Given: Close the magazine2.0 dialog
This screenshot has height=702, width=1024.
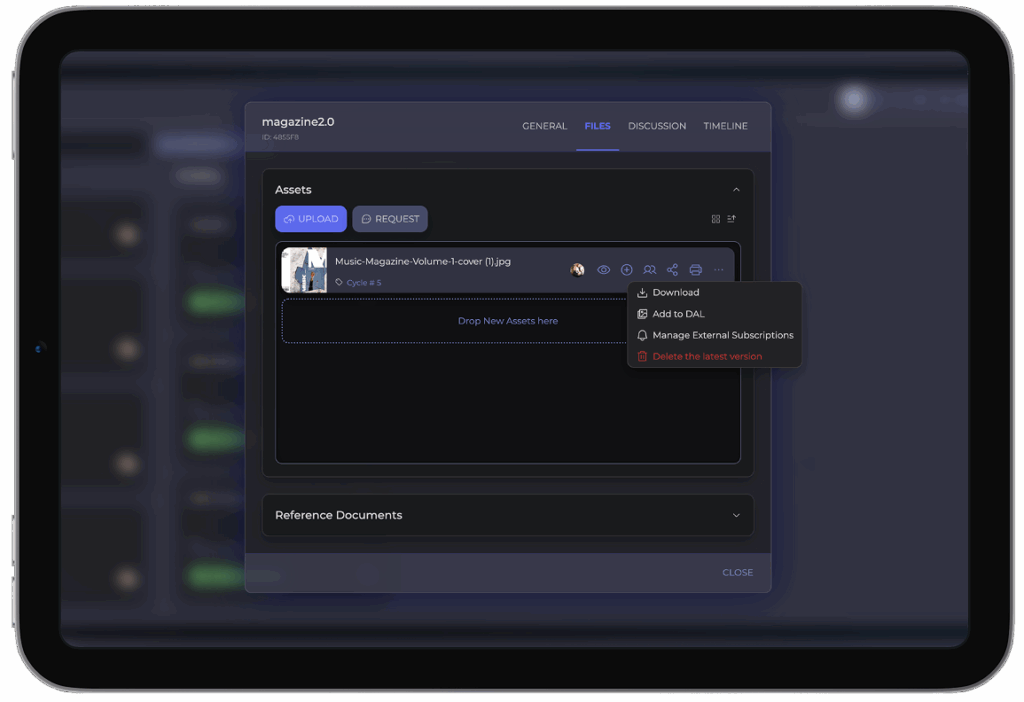Looking at the screenshot, I should [737, 573].
